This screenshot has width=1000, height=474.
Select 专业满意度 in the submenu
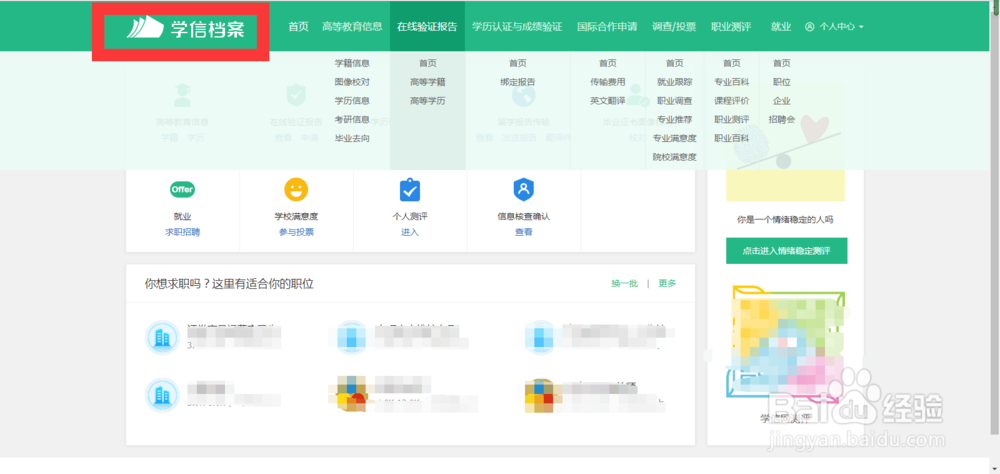point(675,138)
